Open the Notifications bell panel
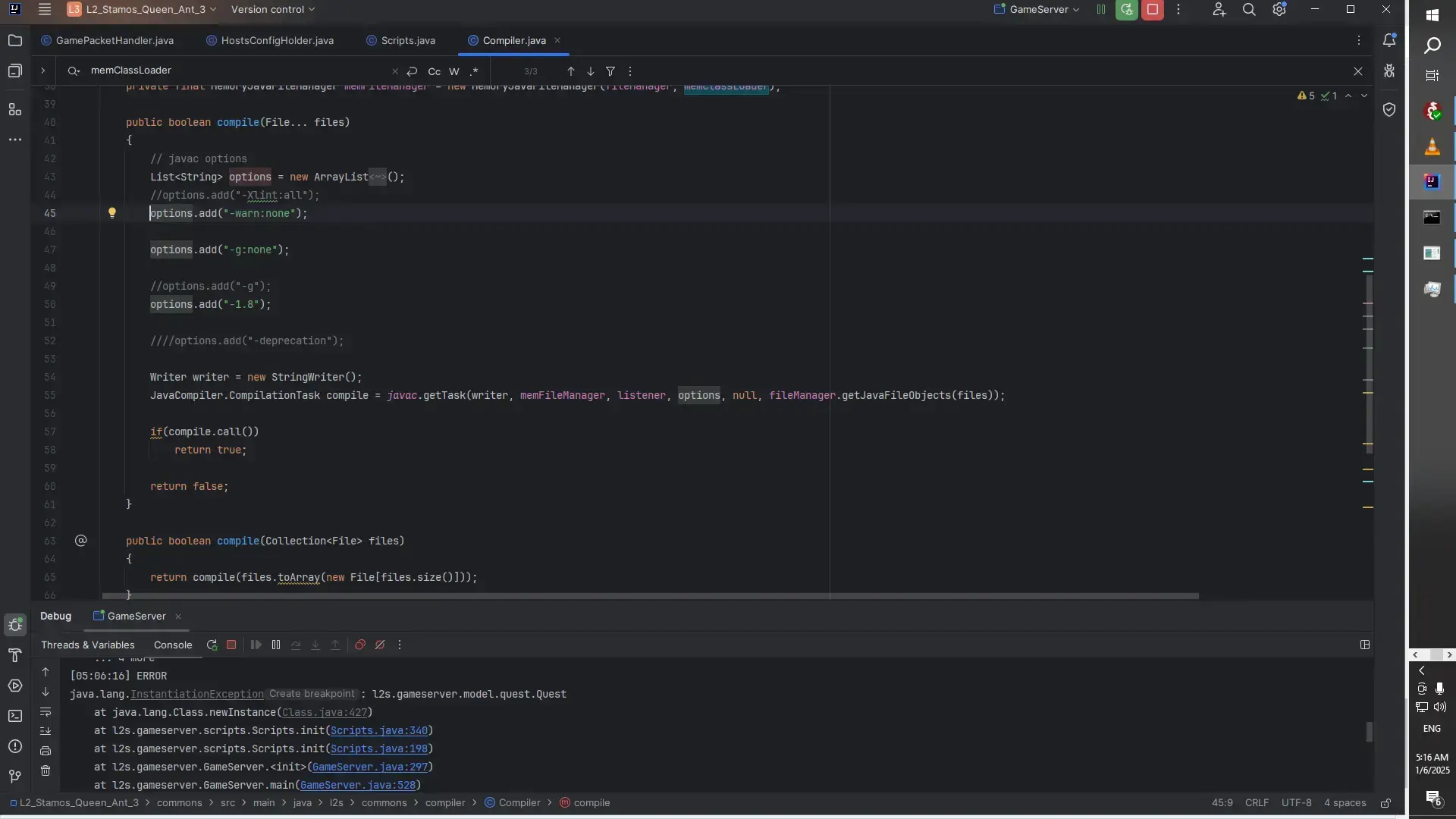The width and height of the screenshot is (1456, 819). (x=1389, y=40)
